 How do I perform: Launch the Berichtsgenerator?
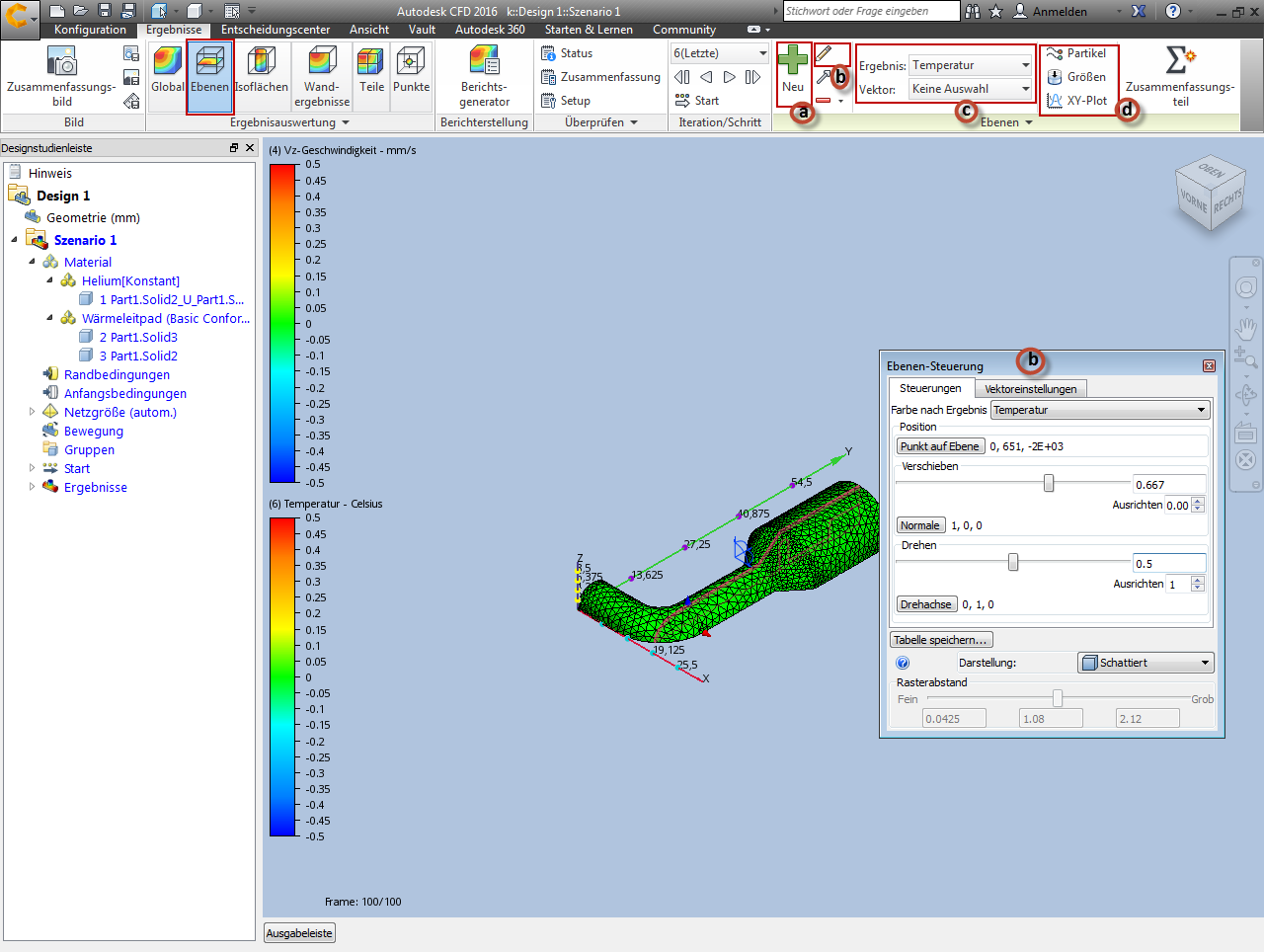484,76
